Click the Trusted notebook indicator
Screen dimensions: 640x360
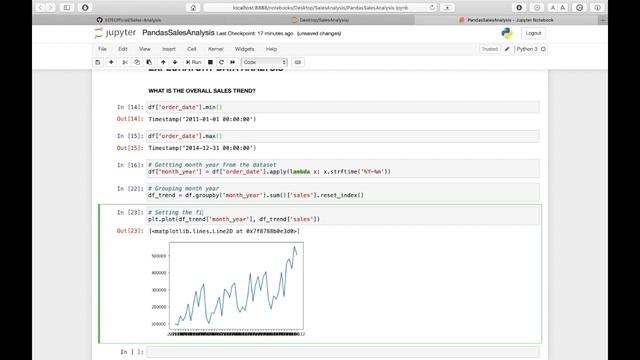(489, 49)
